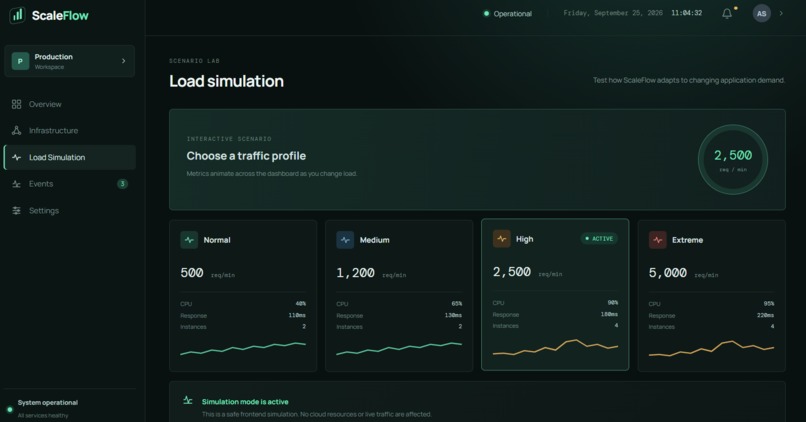Click the Extreme card sparkline chart
Screen dimensions: 806x422
click(711, 348)
